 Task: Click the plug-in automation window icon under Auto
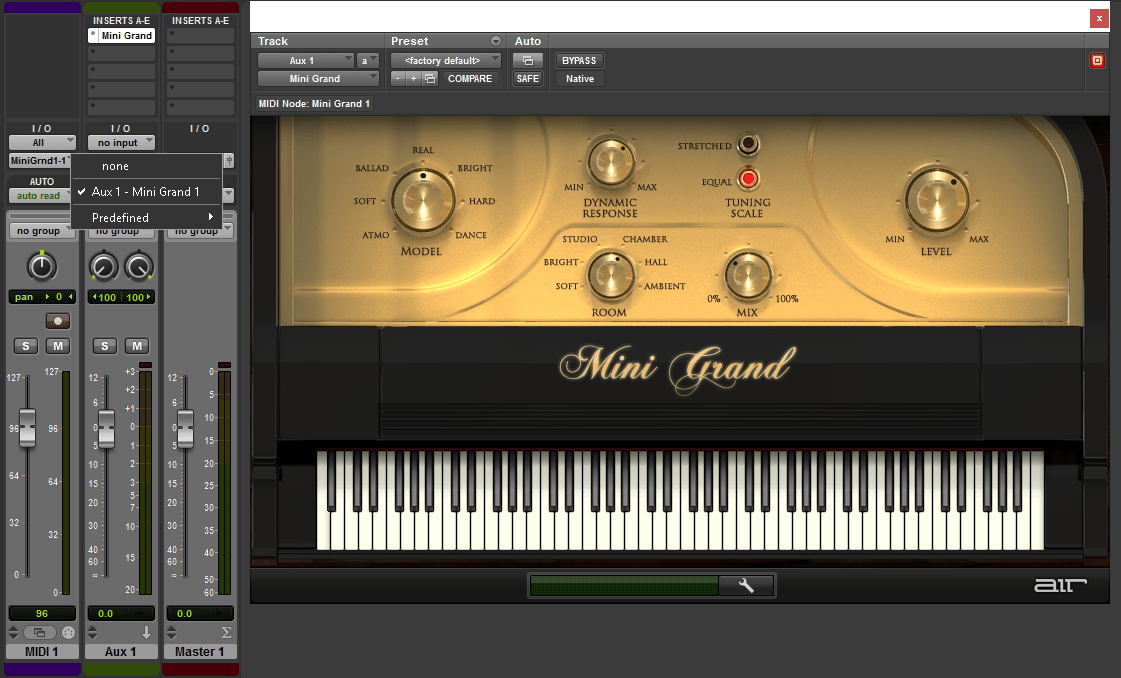click(528, 60)
